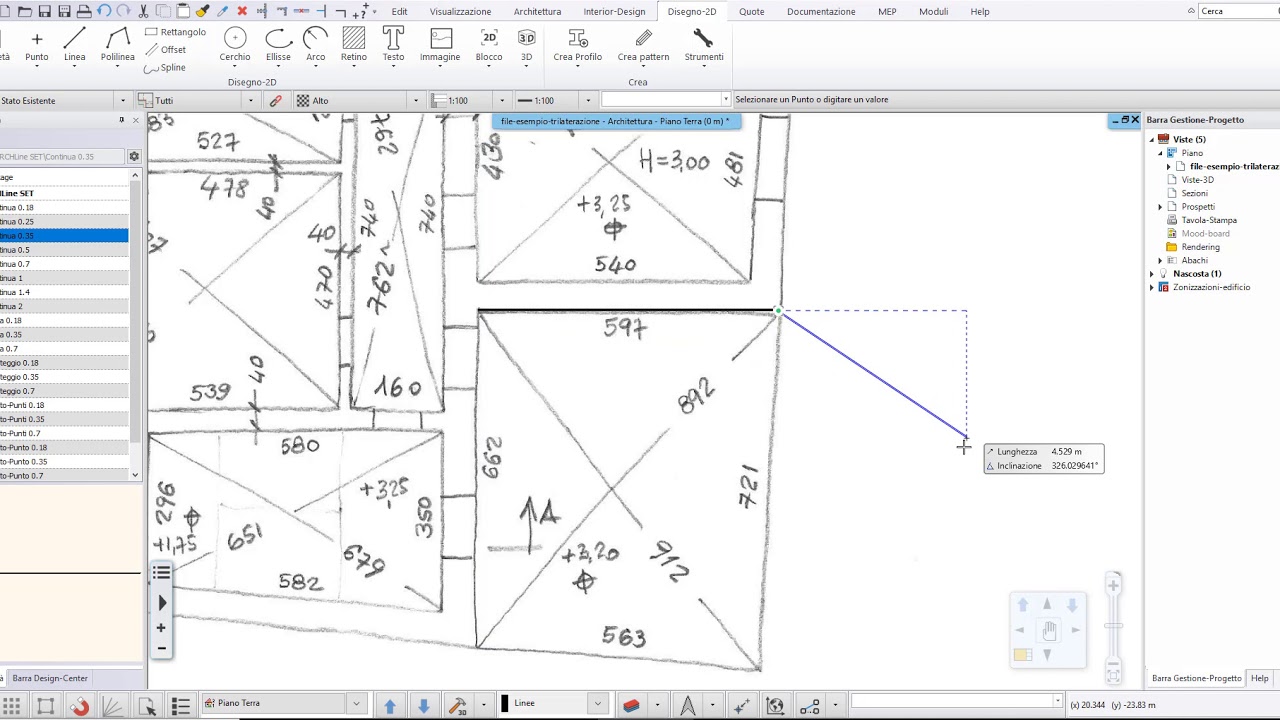Click the scissors cut icon

click(x=144, y=11)
